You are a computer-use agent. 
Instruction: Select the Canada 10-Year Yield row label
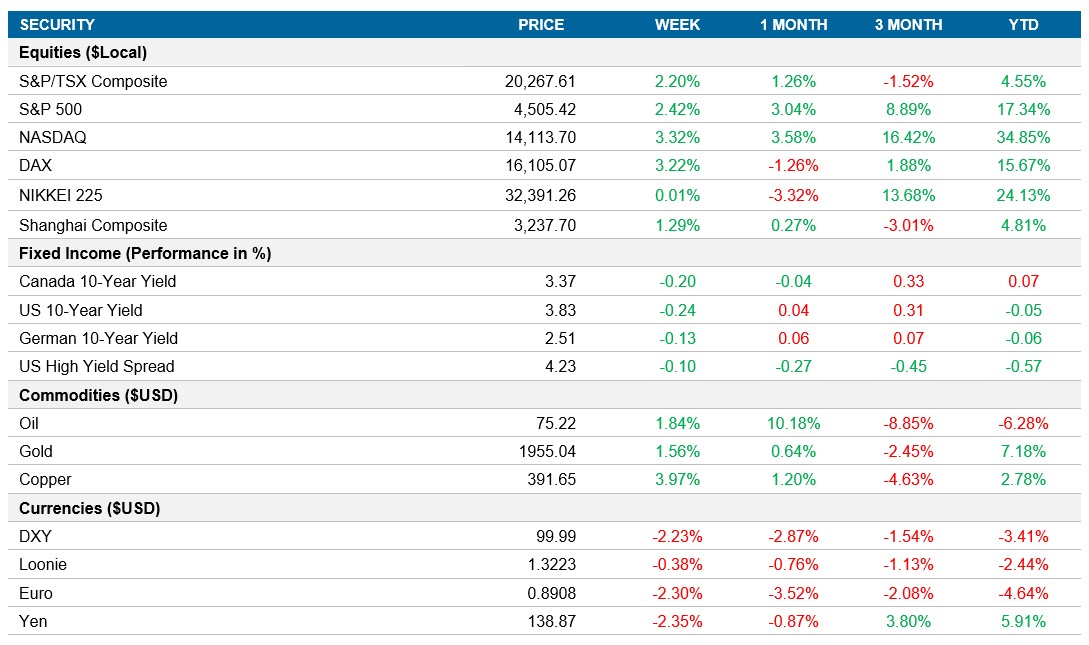click(x=87, y=281)
